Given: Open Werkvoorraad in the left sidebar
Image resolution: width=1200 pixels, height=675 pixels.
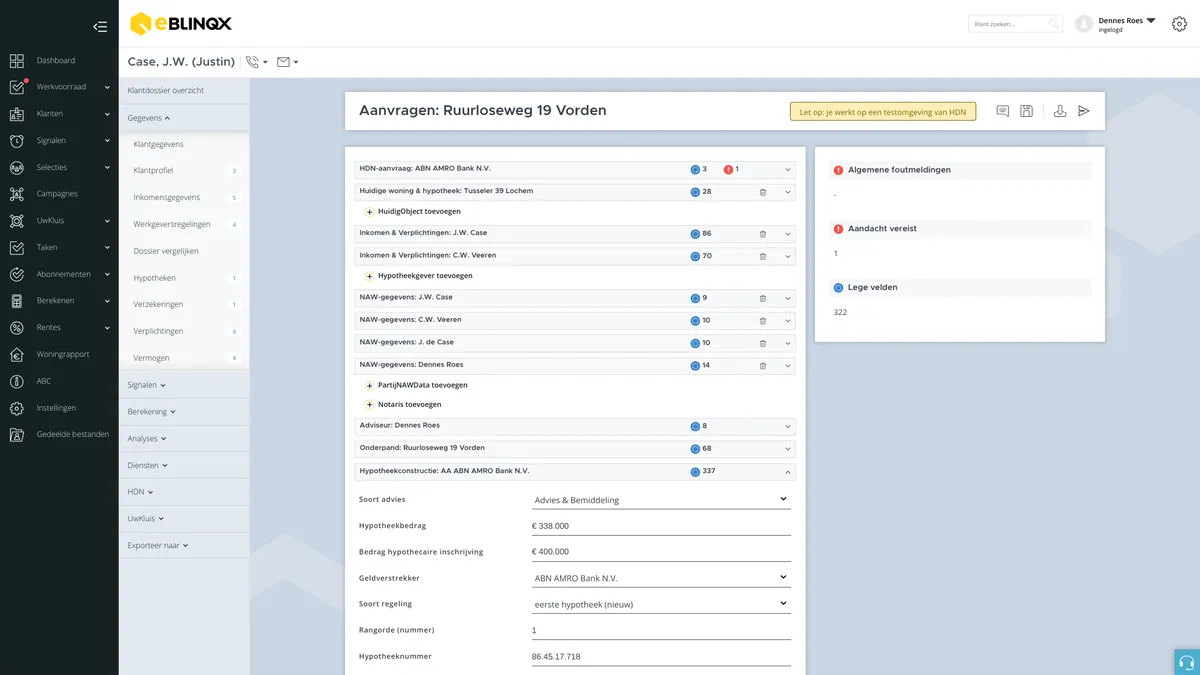Looking at the screenshot, I should pos(60,87).
